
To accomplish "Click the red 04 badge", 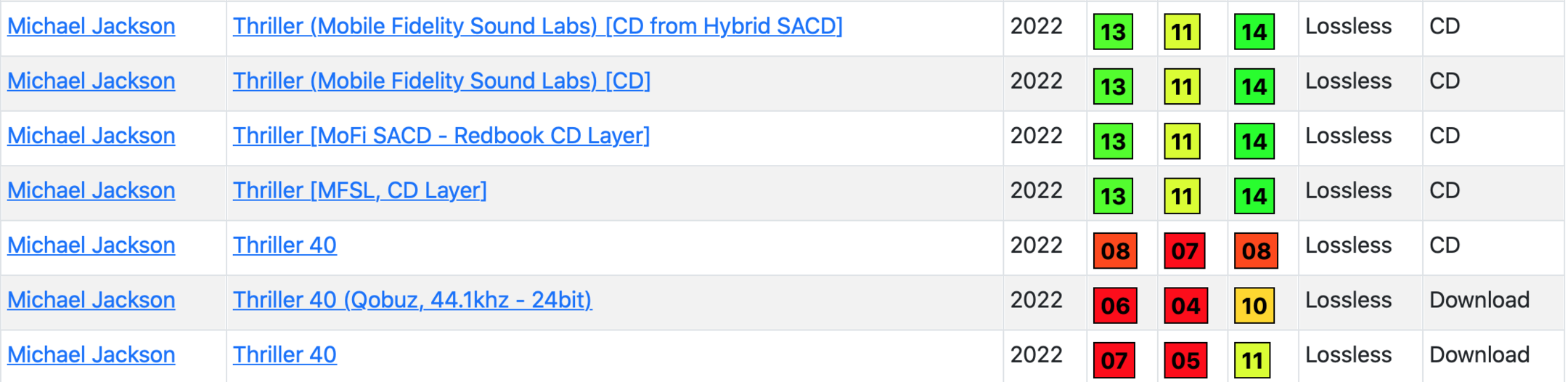I will (x=1184, y=306).
